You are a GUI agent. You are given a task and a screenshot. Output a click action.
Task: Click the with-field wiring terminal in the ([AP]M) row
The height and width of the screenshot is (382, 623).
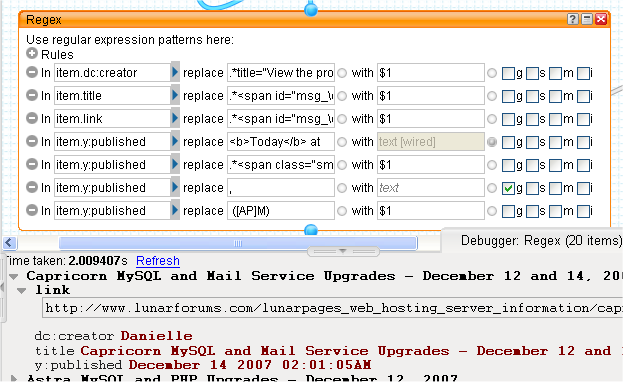pyautogui.click(x=492, y=211)
